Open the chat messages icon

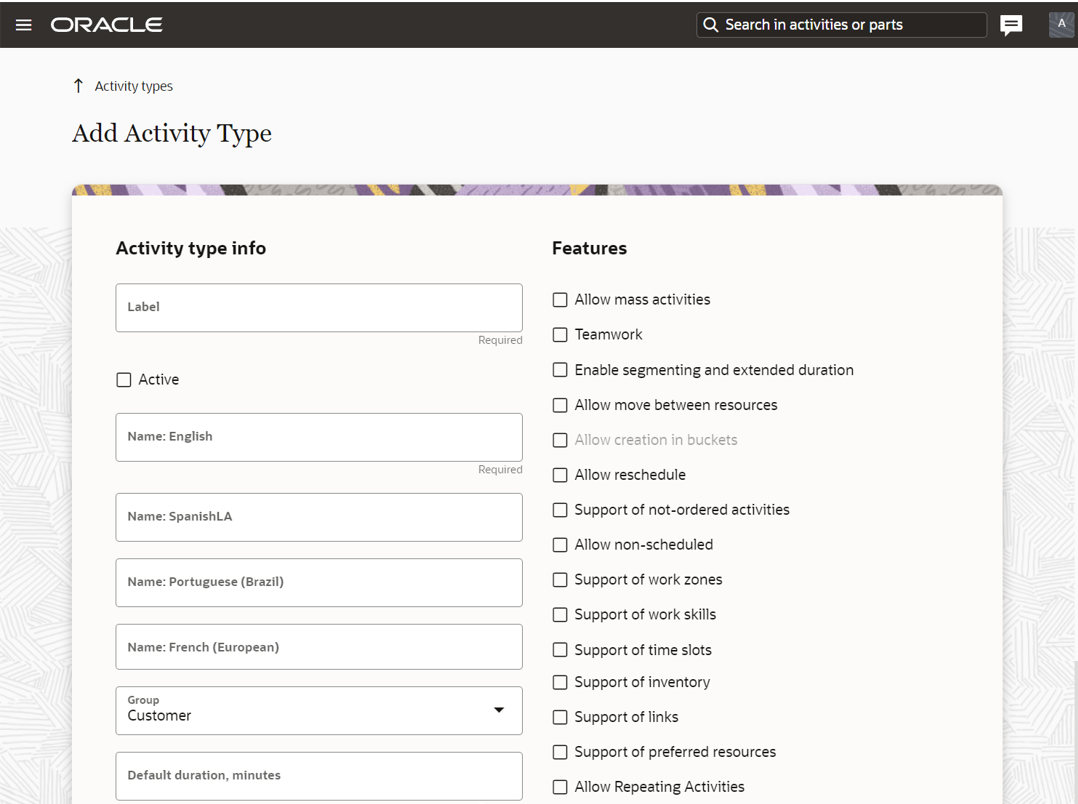pos(1011,25)
